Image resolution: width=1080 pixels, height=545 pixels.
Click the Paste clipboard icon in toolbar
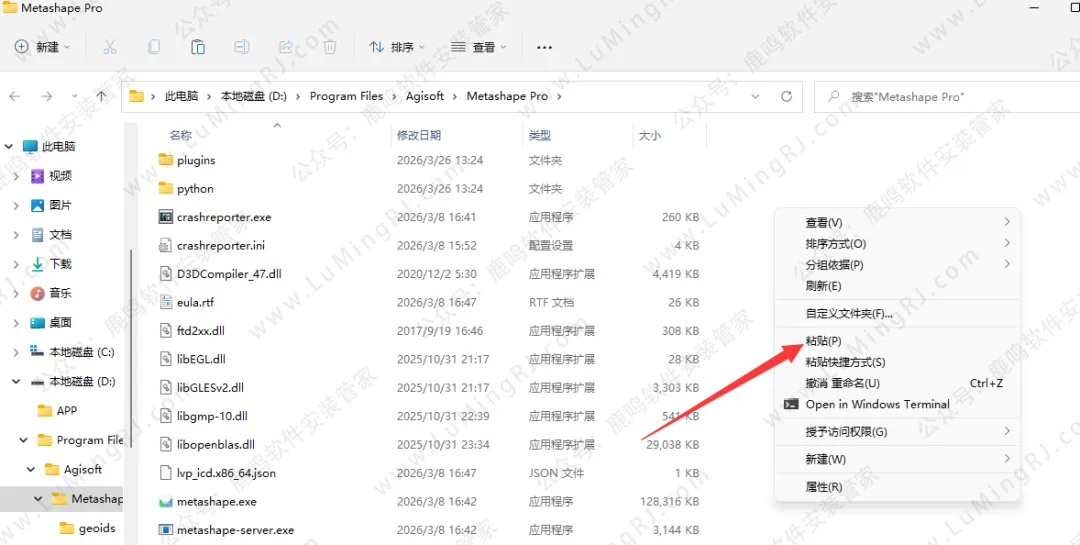click(x=198, y=47)
